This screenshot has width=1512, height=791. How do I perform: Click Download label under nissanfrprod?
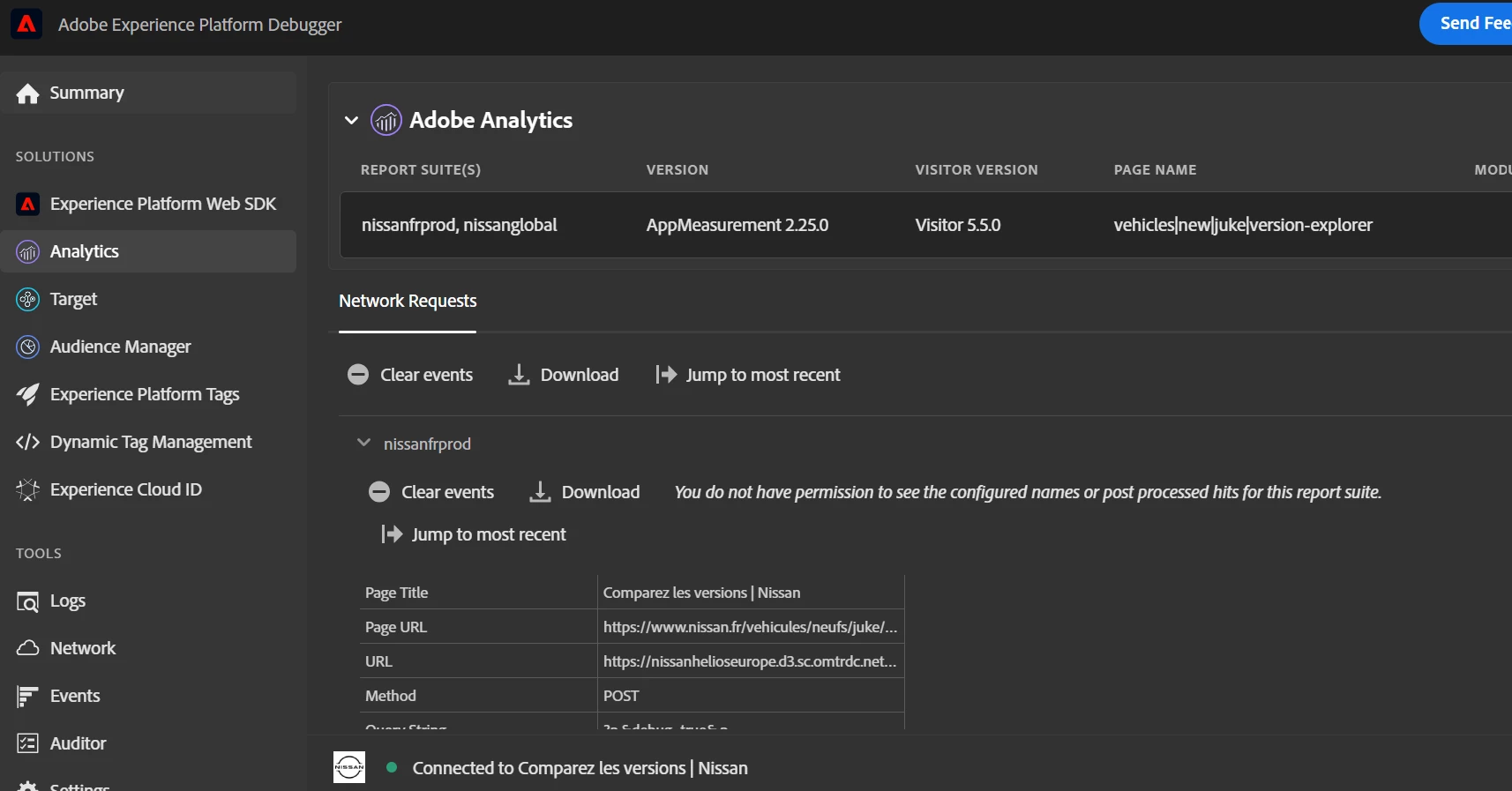(601, 492)
